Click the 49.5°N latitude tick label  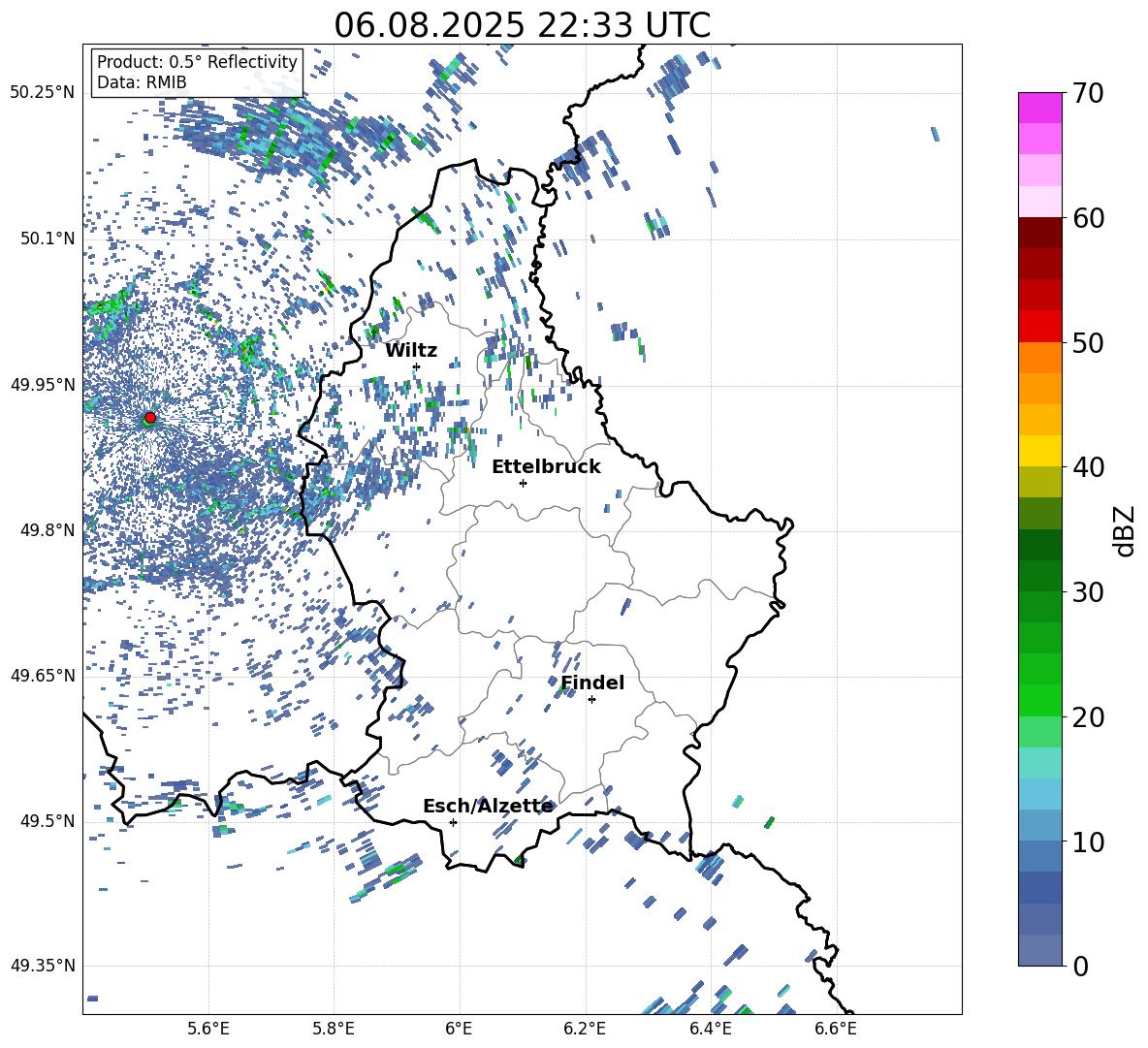[47, 821]
